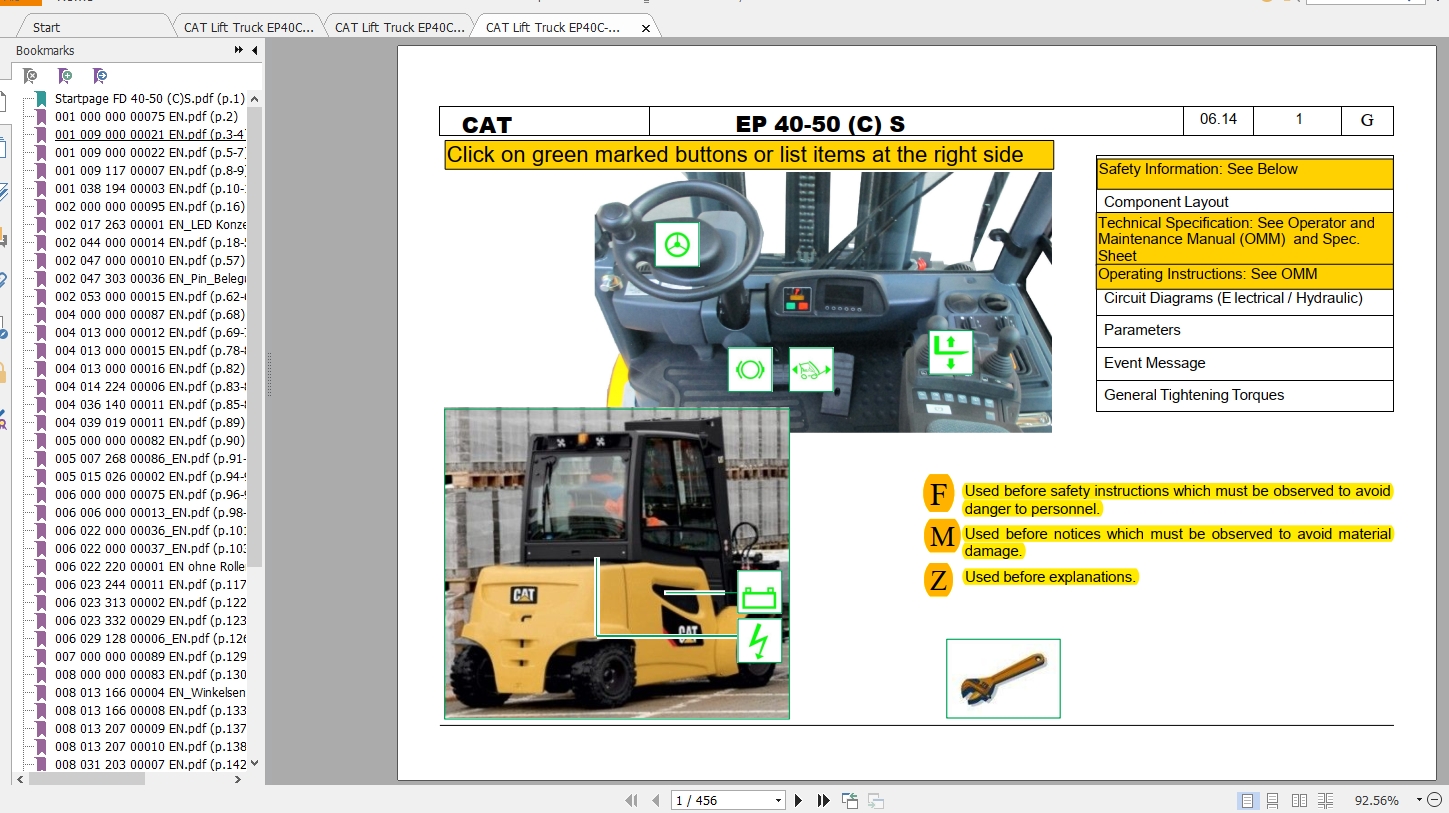Click the battery symbol on the truck image

pyautogui.click(x=759, y=593)
